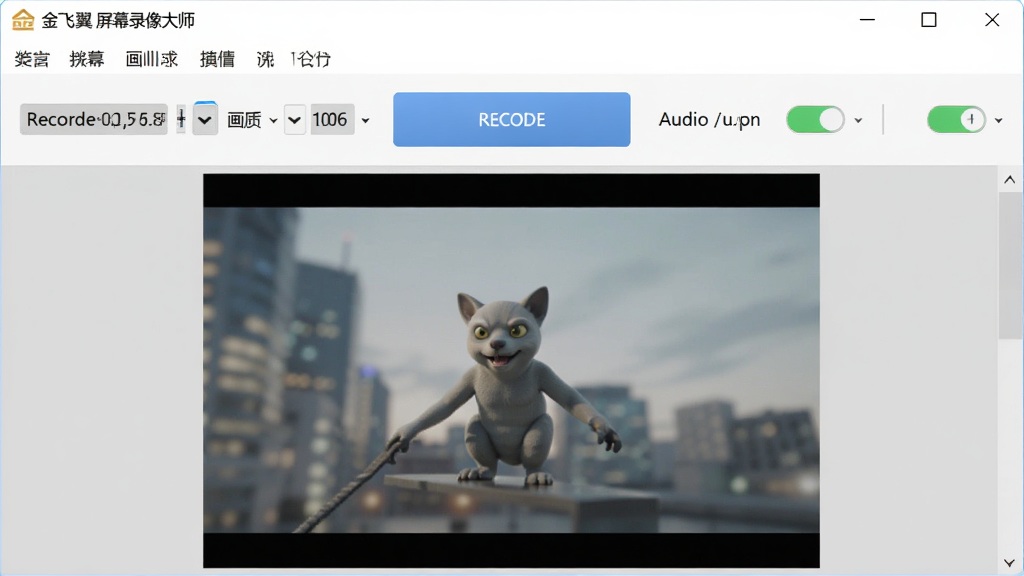Open dropdown arrow next to Audio switch
This screenshot has width=1024, height=576.
858,120
